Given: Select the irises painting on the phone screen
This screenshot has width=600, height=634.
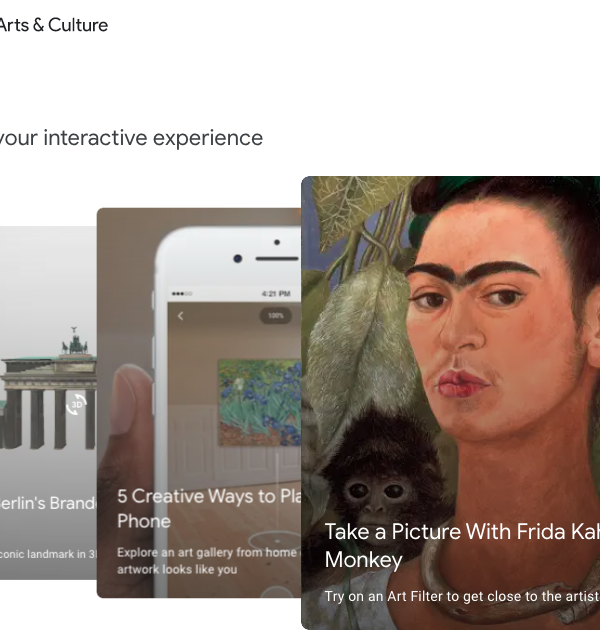Looking at the screenshot, I should 260,403.
